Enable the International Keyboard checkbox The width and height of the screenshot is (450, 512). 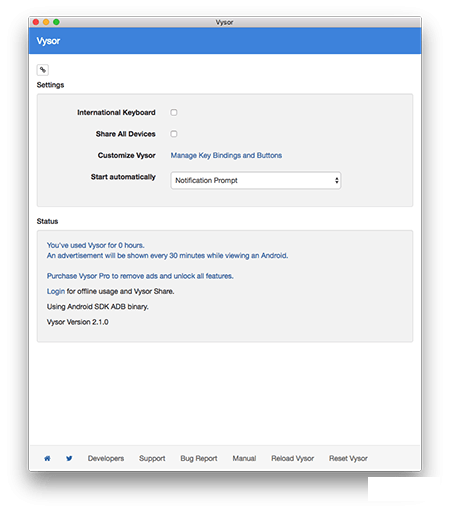174,112
